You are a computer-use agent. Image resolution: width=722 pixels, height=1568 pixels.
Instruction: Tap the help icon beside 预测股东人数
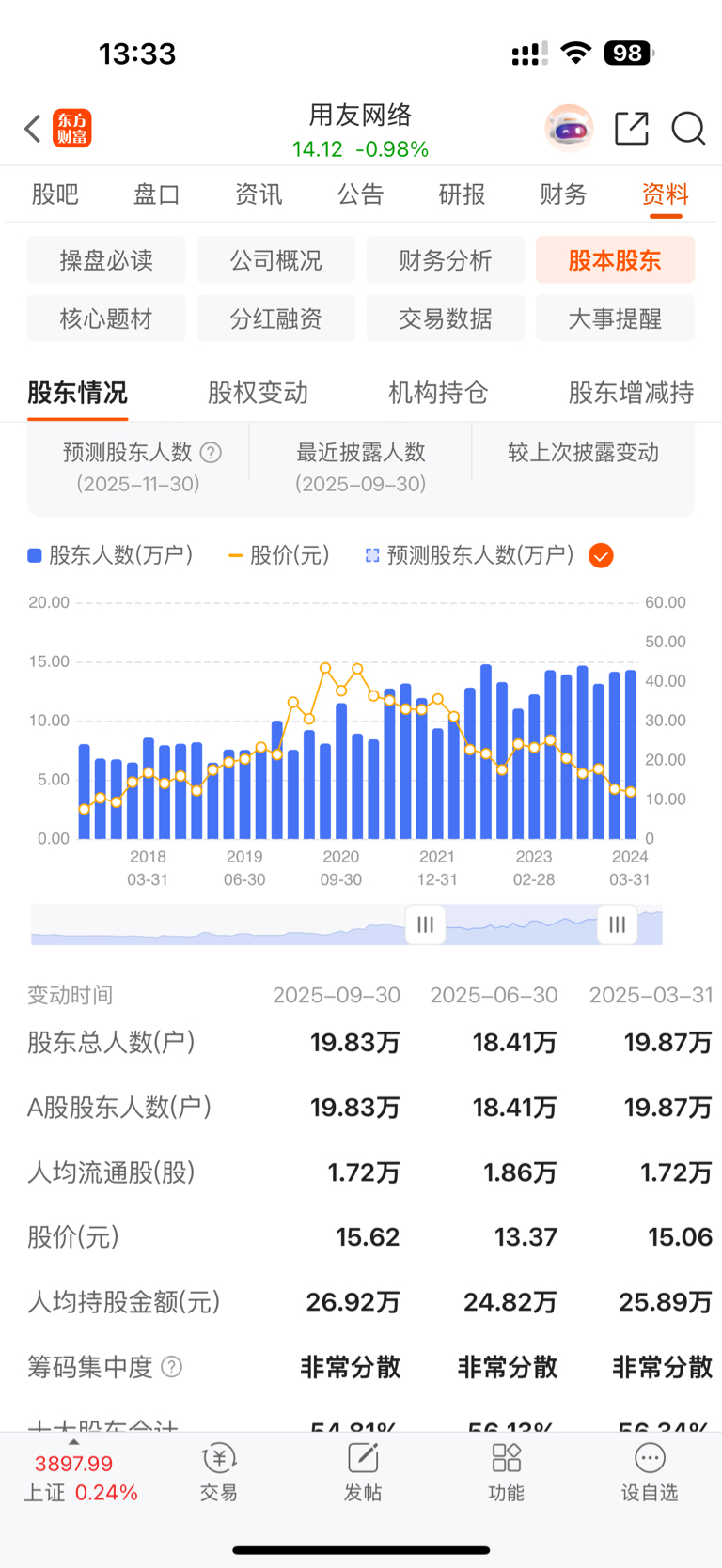pos(212,453)
